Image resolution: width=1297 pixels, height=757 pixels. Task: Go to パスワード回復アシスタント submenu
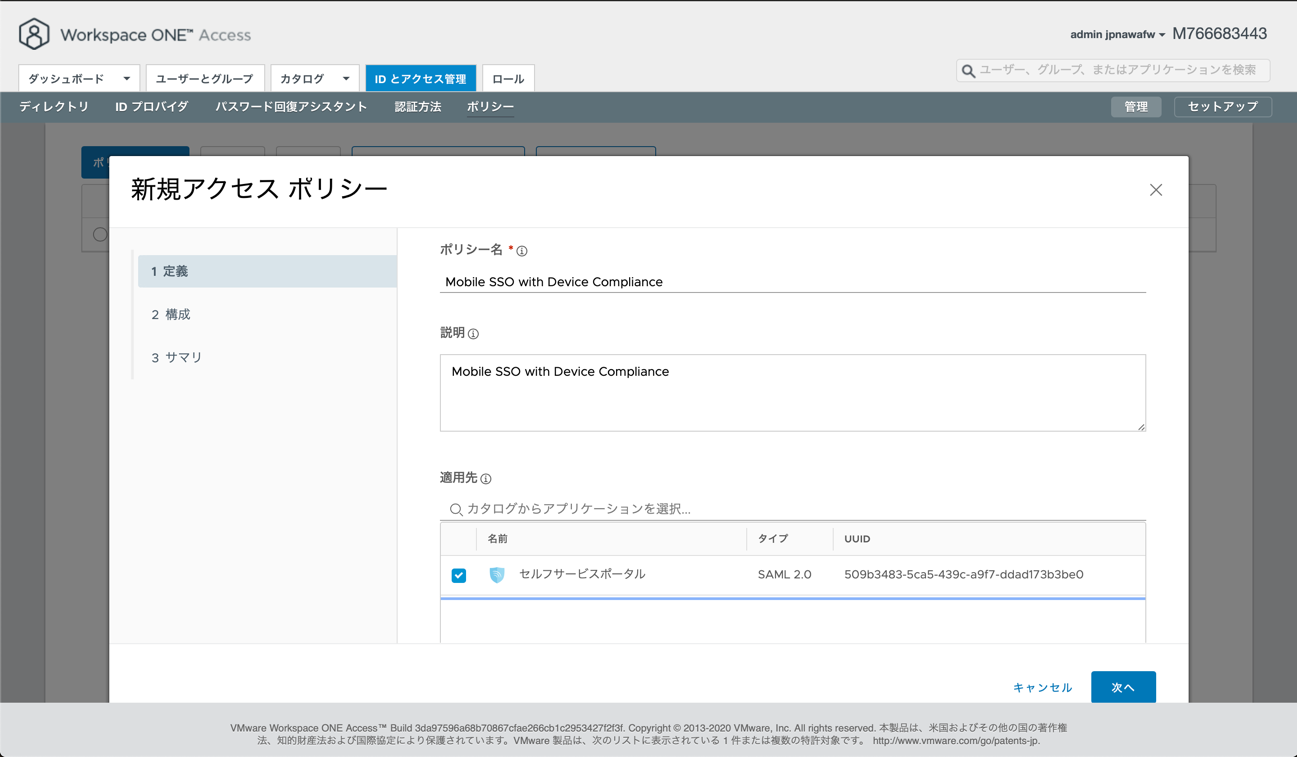click(x=291, y=107)
